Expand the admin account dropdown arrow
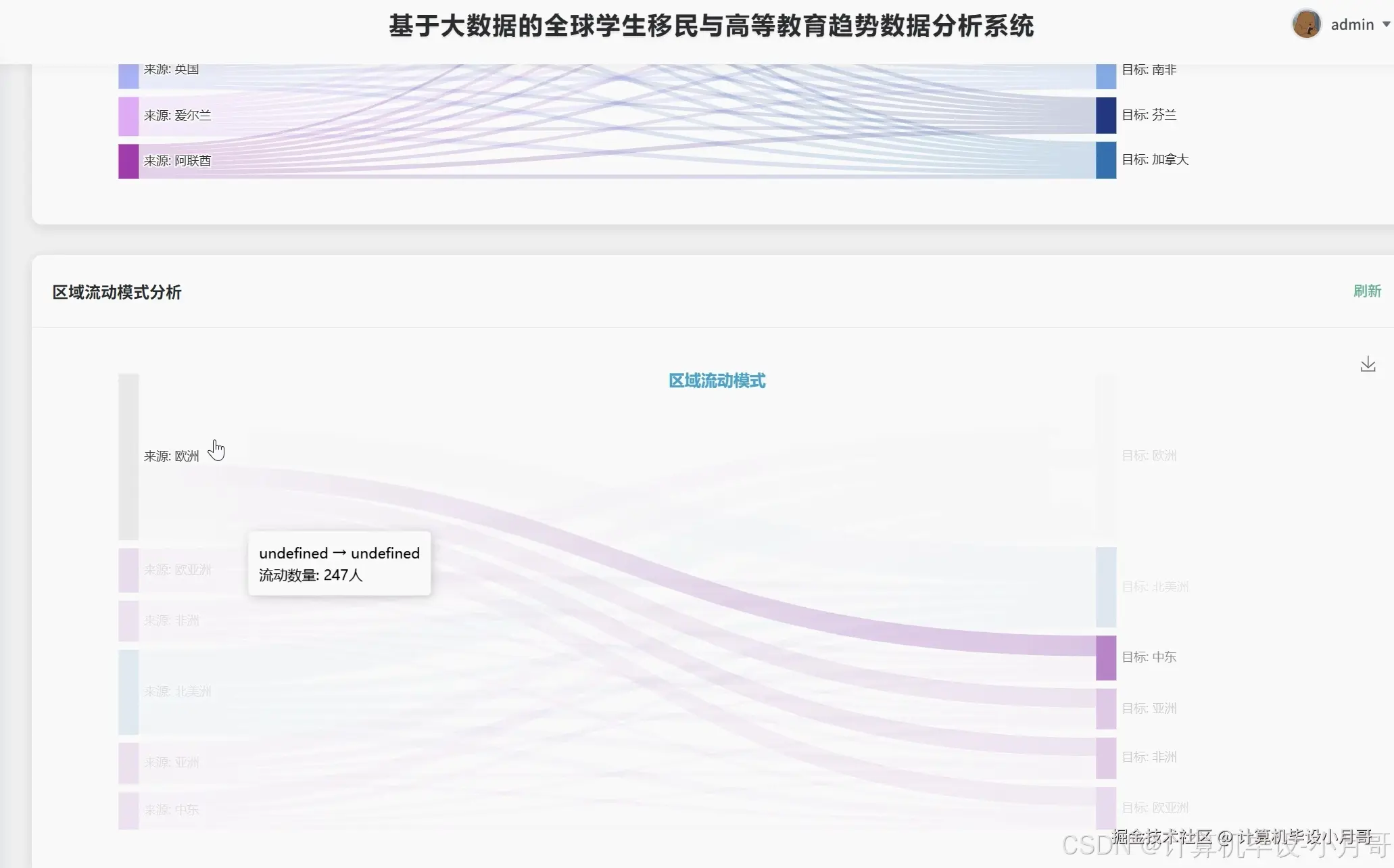 point(1386,24)
